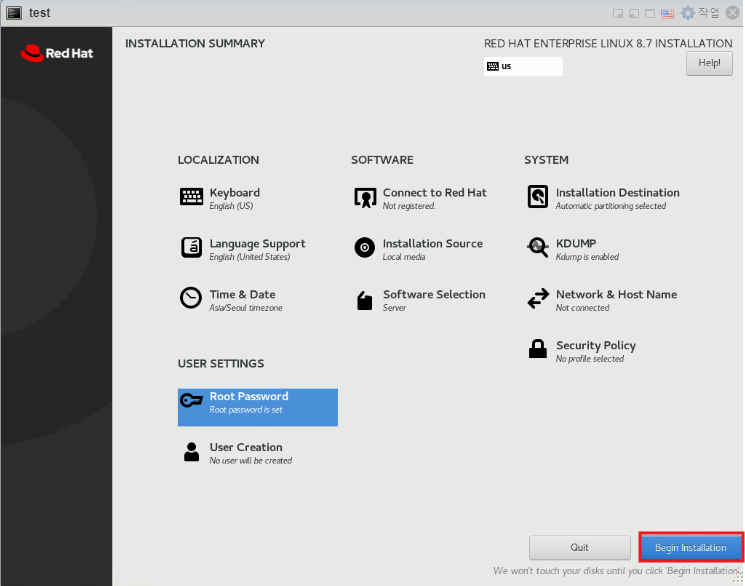Open the Keyboard layout settings icon

(191, 196)
